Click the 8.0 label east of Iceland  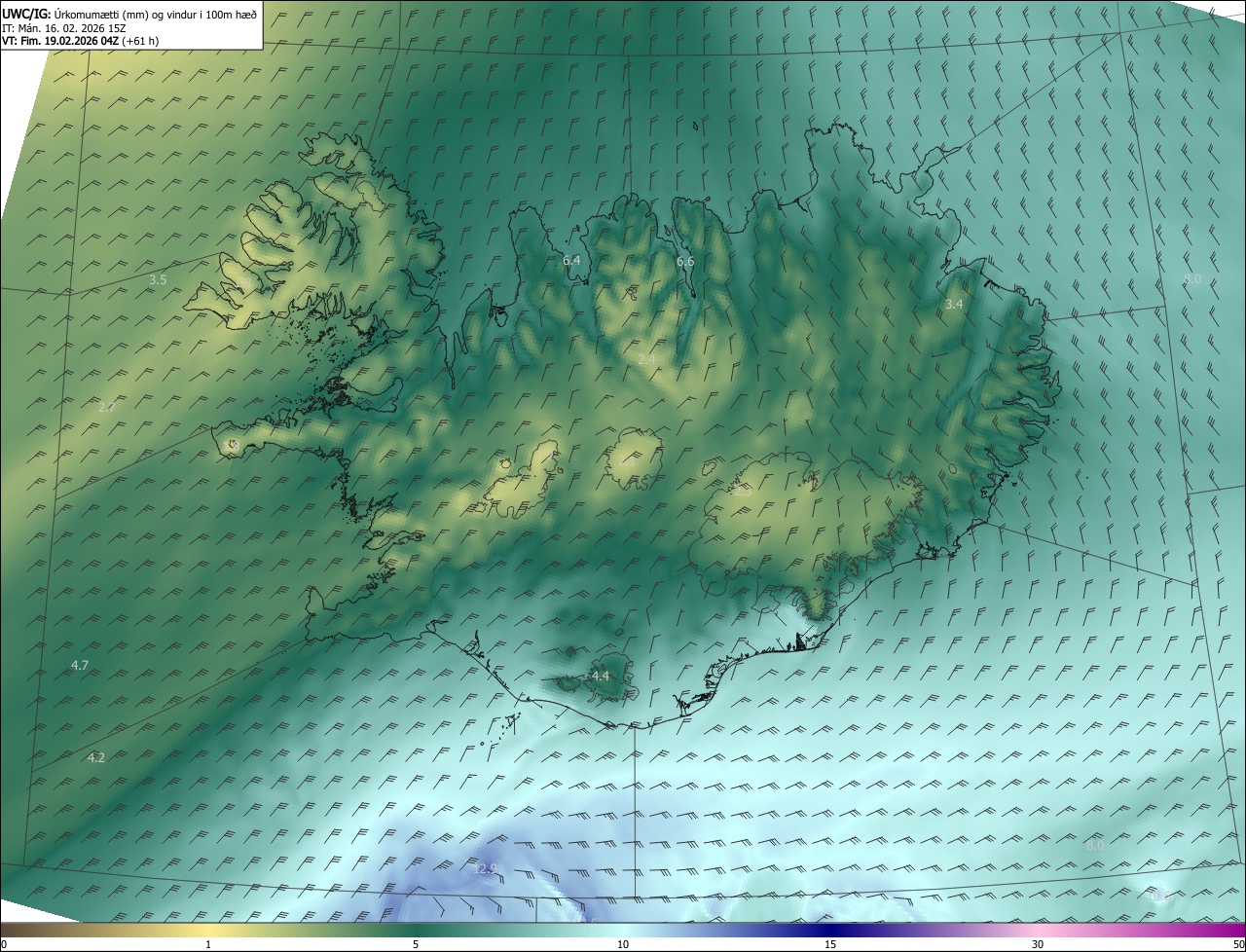pyautogui.click(x=1192, y=279)
